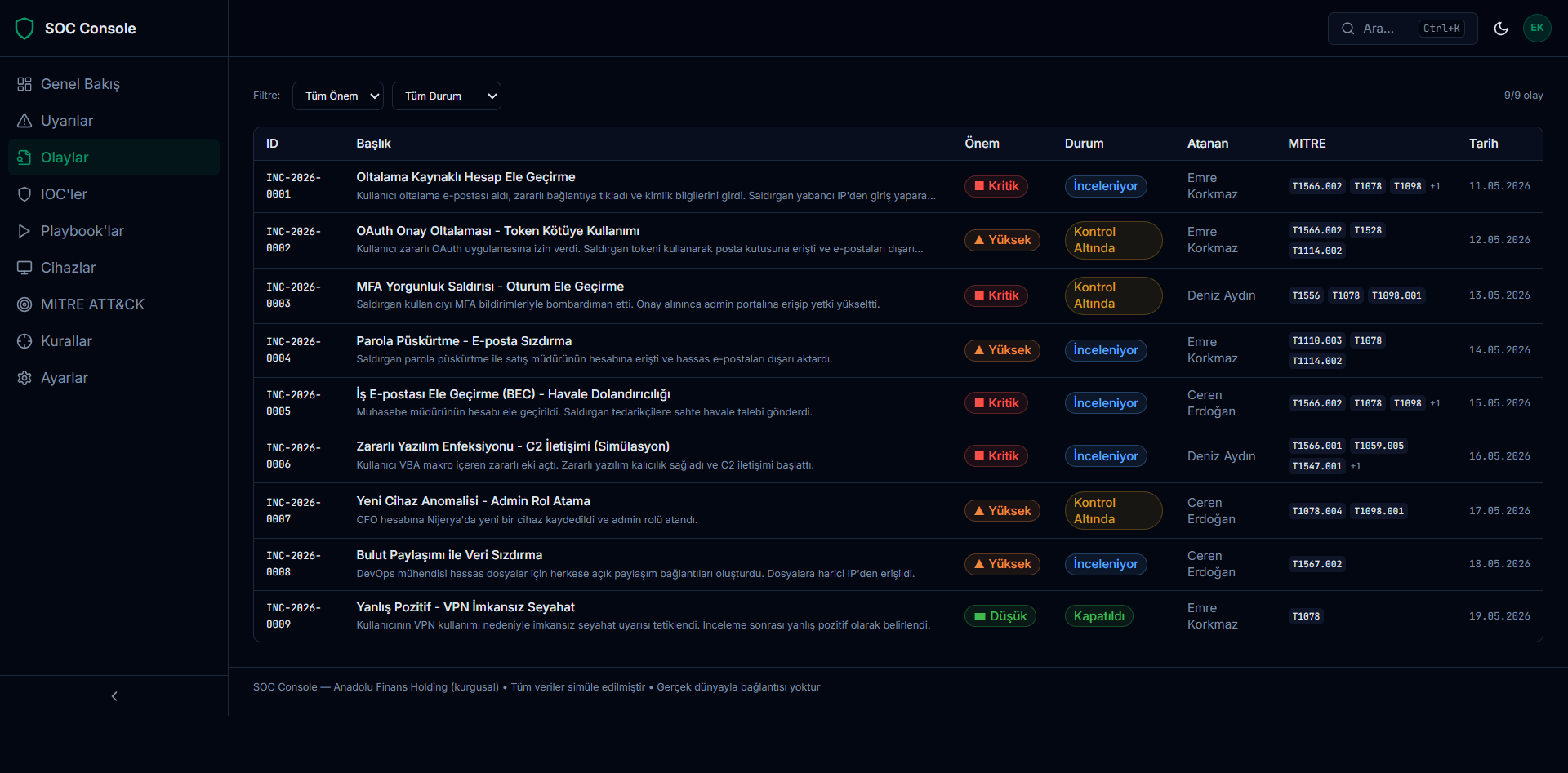Collapse the sidebar with chevron arrow
Image resolution: width=1568 pixels, height=773 pixels.
[114, 696]
